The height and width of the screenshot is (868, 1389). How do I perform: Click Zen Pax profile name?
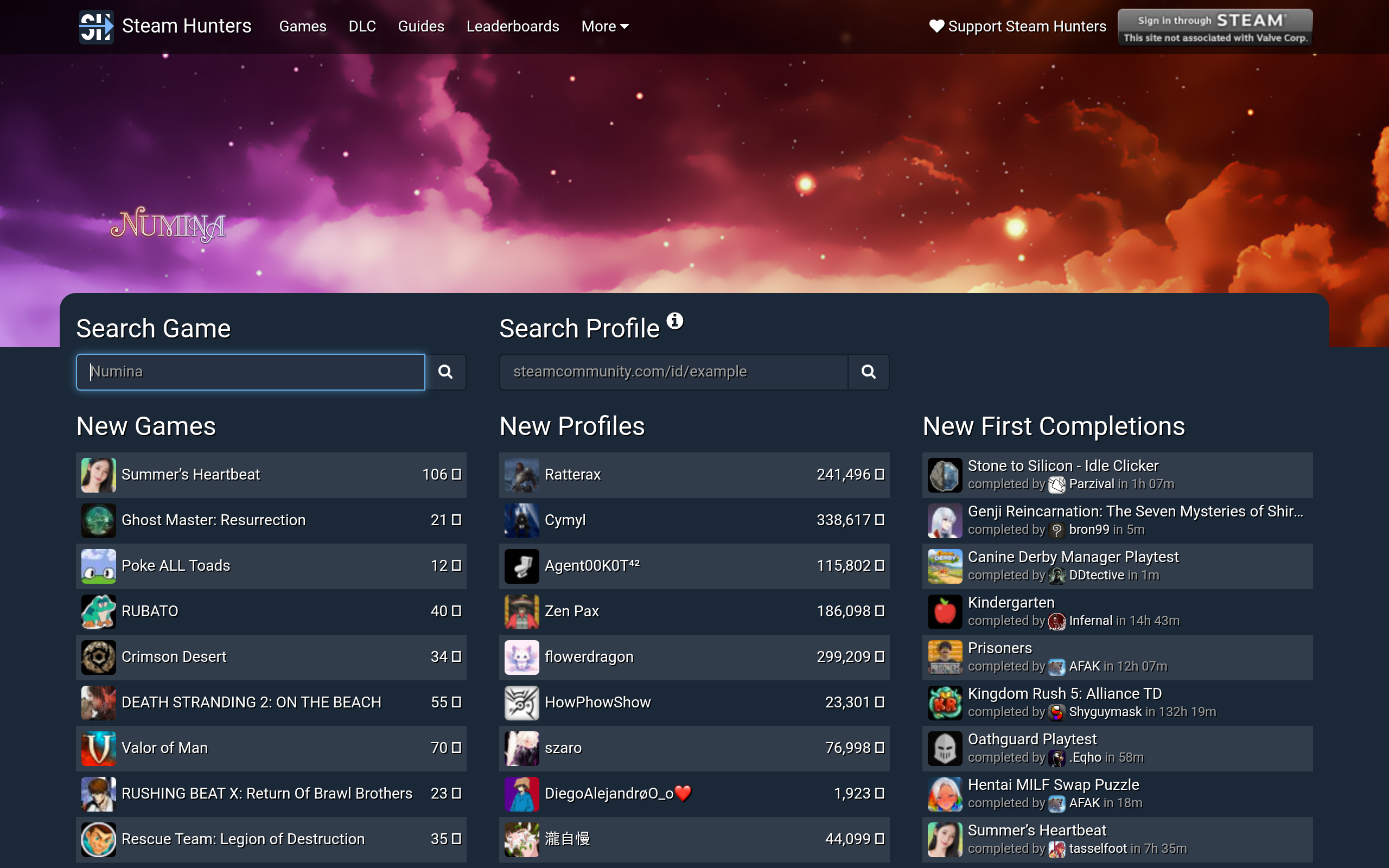coord(572,611)
